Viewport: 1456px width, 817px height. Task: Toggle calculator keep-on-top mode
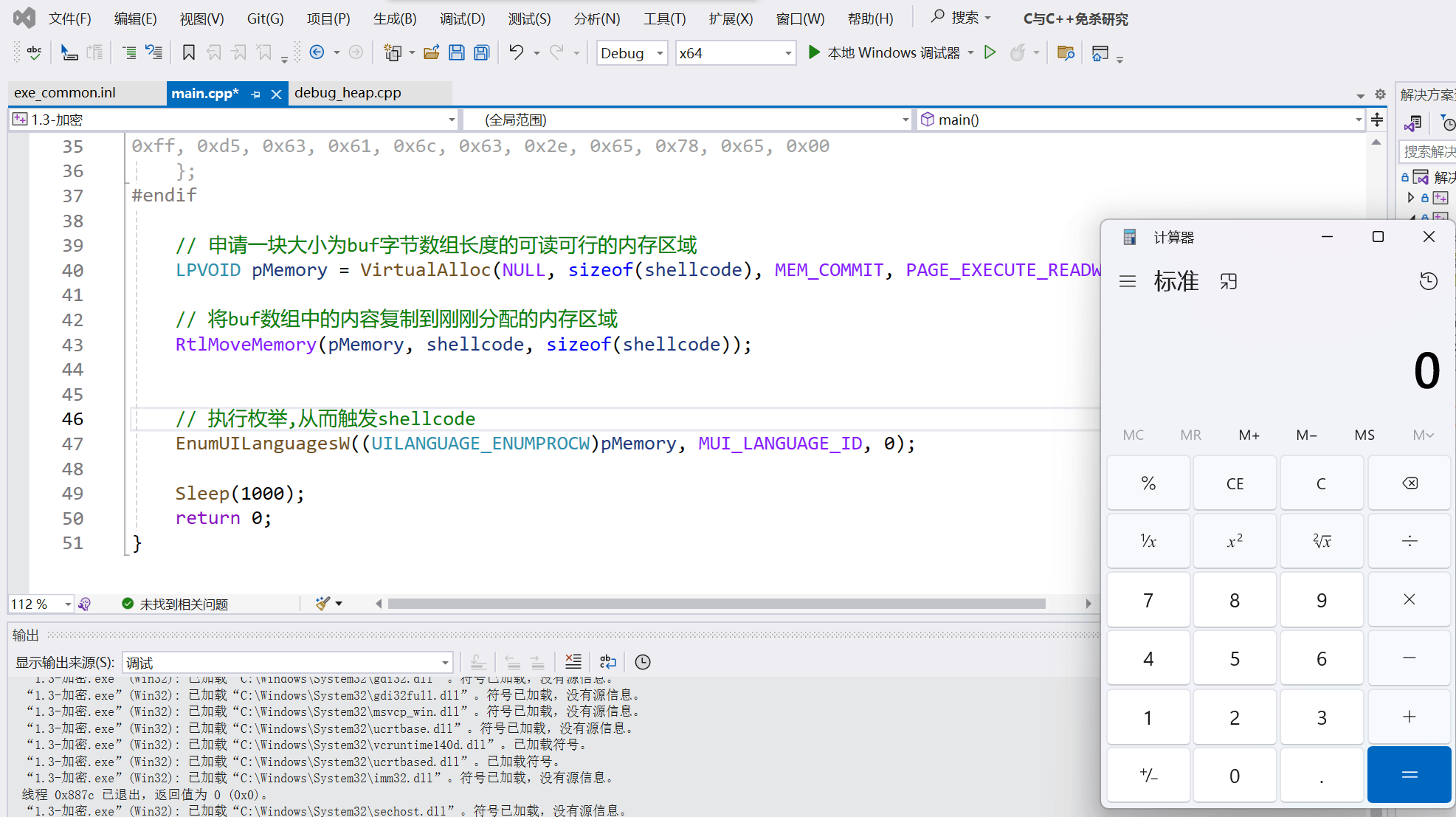1228,281
